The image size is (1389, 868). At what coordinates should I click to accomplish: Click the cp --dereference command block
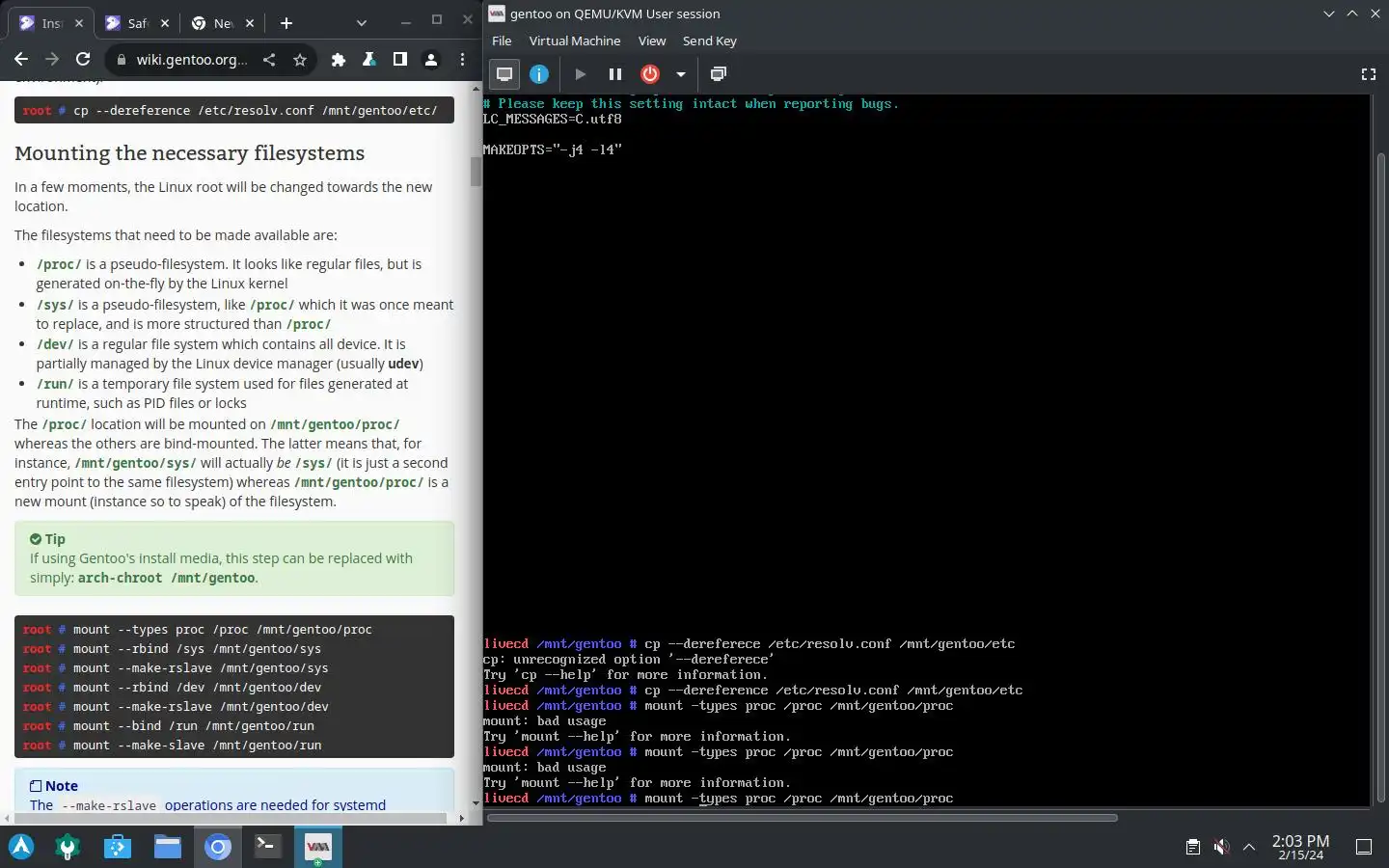(x=234, y=110)
